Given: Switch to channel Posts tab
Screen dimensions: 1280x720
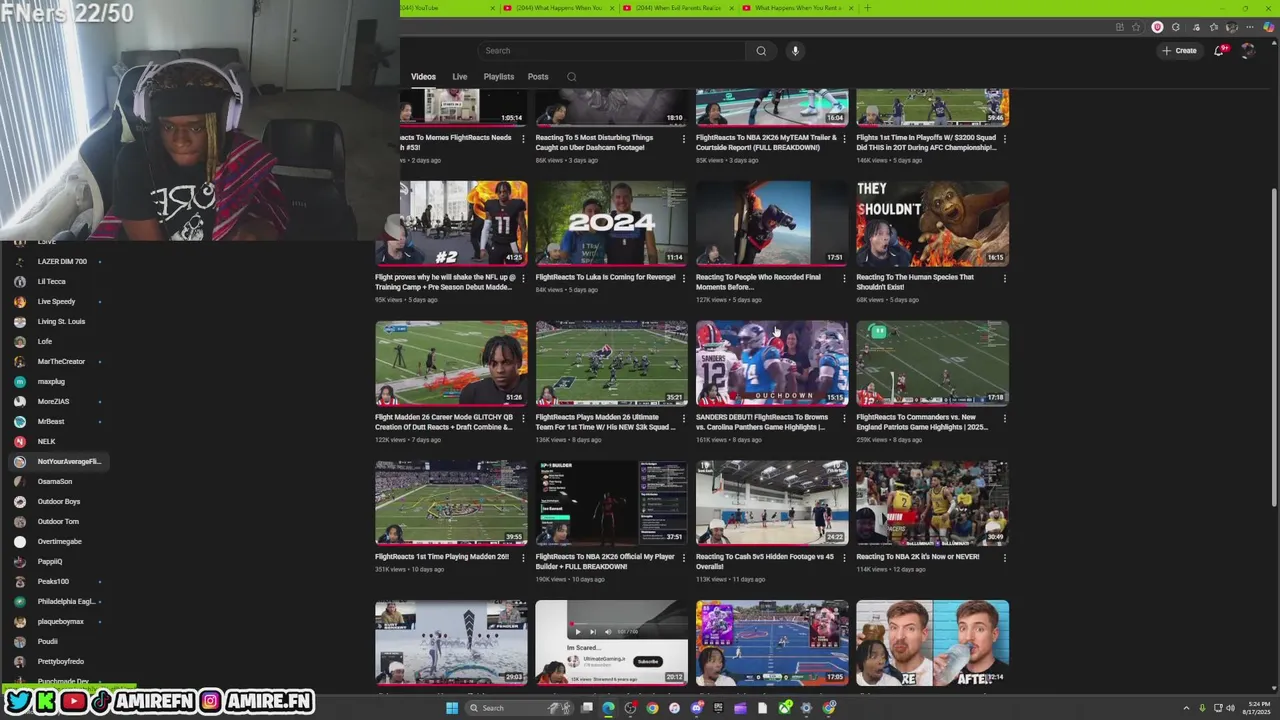Looking at the screenshot, I should (538, 77).
